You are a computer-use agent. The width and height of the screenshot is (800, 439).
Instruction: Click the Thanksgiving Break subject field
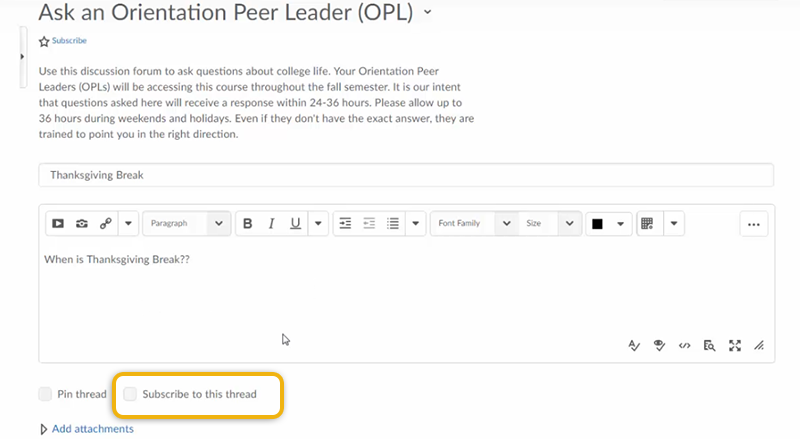[405, 175]
